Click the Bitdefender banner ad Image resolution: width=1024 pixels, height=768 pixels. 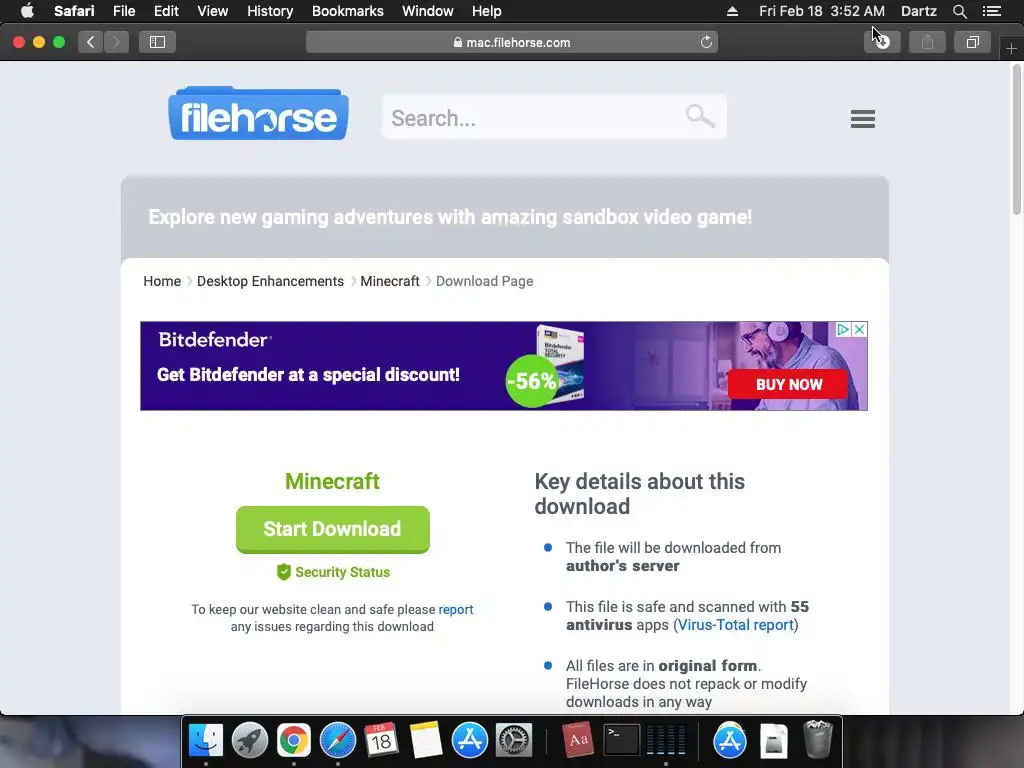(x=504, y=366)
